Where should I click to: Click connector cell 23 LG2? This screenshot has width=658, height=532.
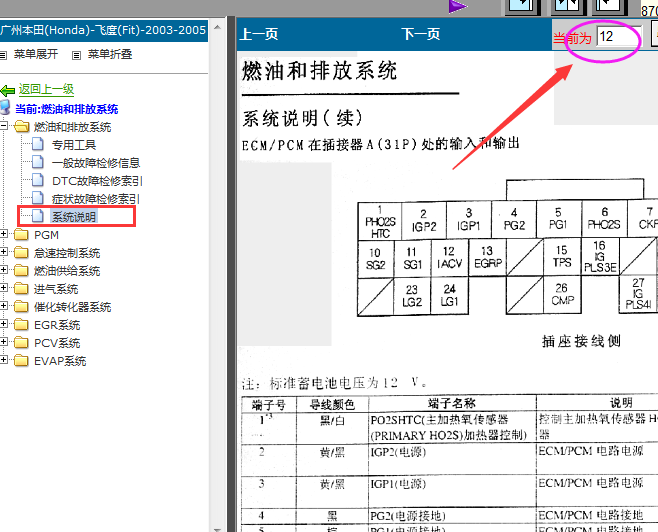pyautogui.click(x=412, y=296)
